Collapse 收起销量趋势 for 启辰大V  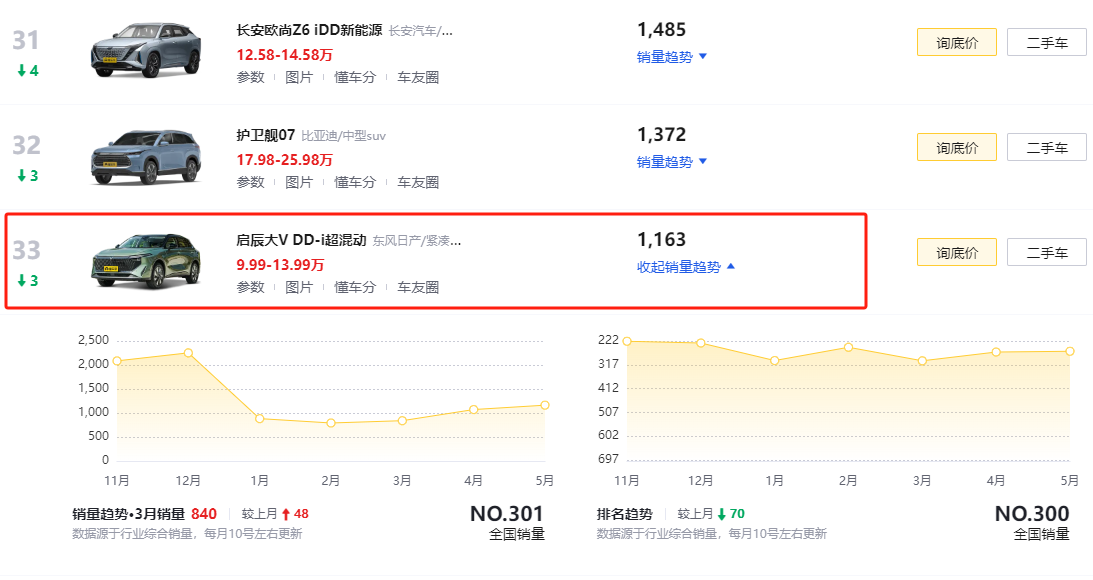pos(685,267)
